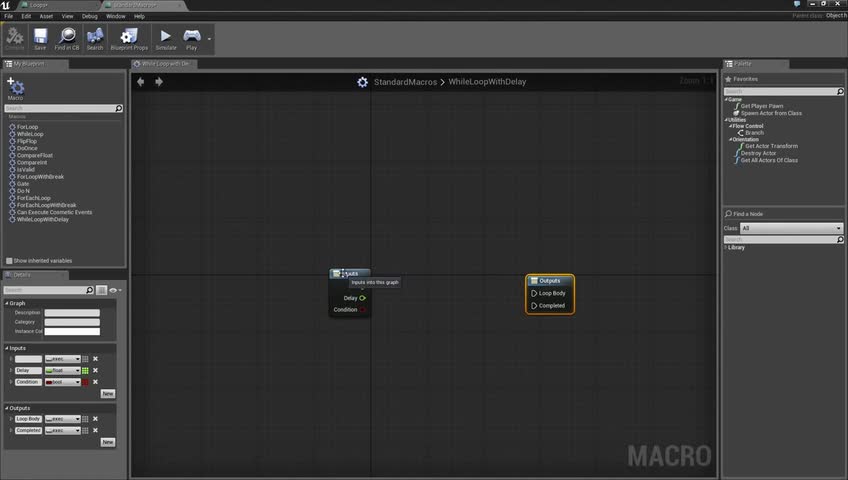Open exec type dropdown for first input
Image resolution: width=848 pixels, height=480 pixels.
point(63,359)
